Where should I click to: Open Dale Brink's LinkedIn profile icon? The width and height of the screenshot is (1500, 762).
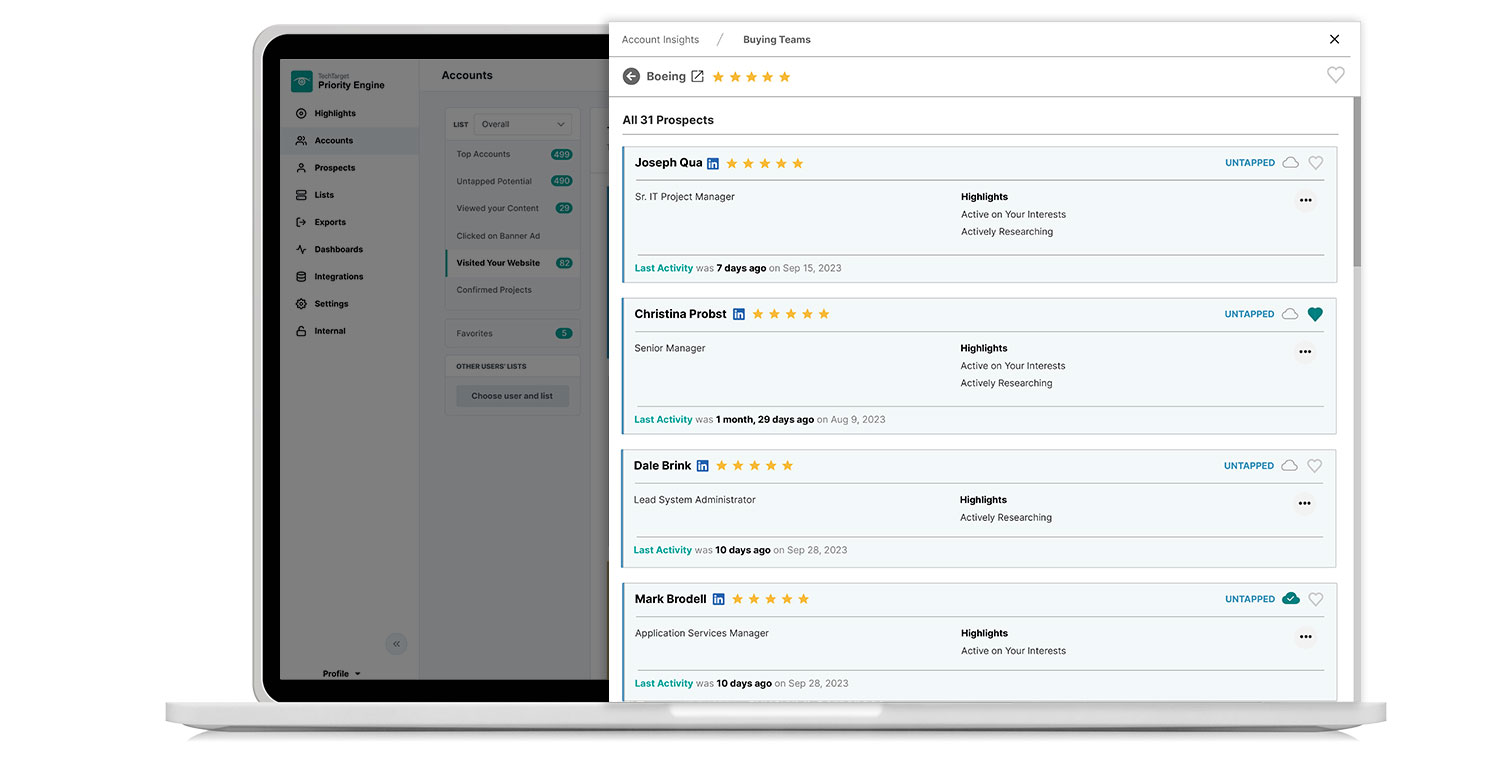[x=703, y=466]
